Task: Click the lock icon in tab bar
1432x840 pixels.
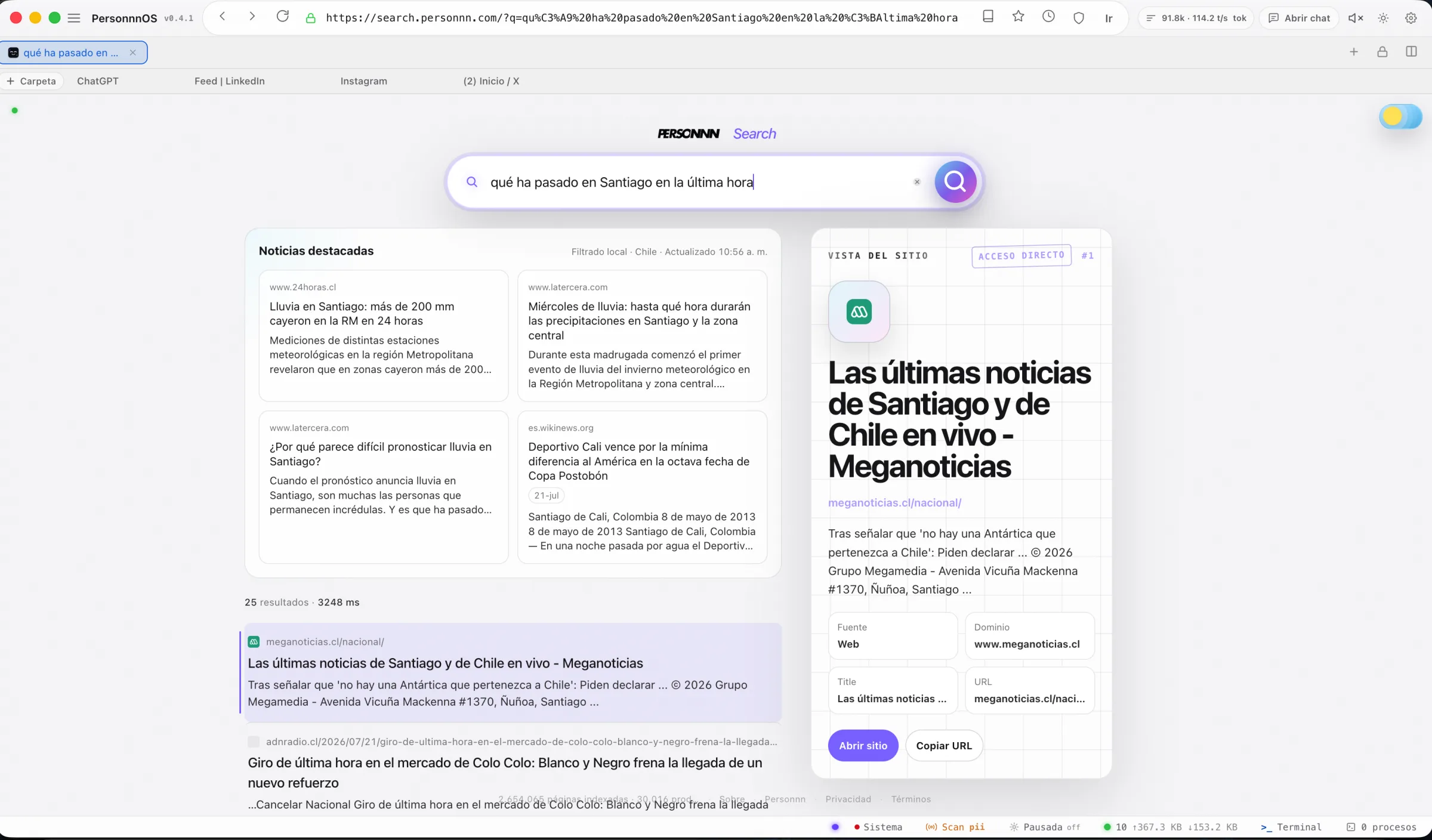Action: pos(1382,52)
